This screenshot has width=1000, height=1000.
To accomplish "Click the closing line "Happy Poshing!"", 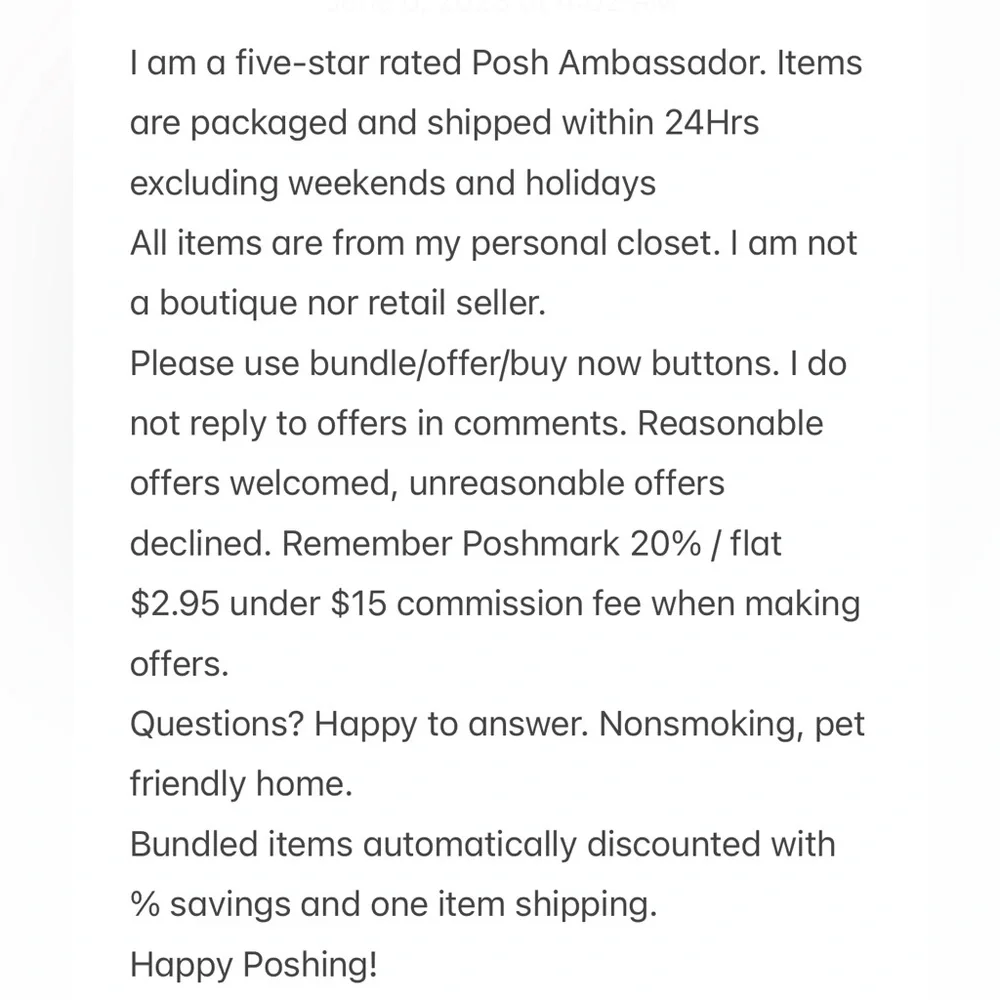I will [254, 964].
